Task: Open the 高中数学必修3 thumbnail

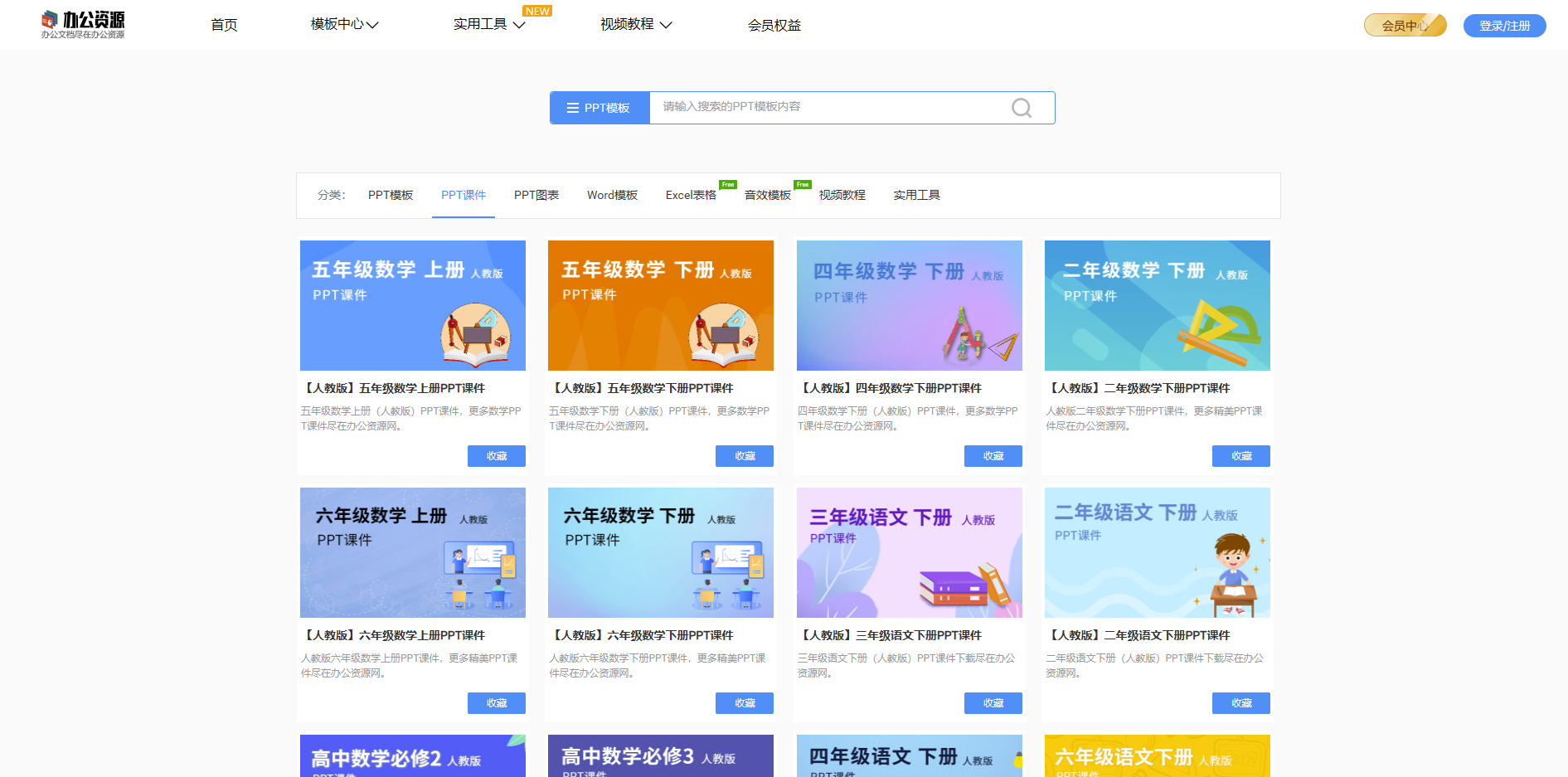Action: (x=661, y=755)
